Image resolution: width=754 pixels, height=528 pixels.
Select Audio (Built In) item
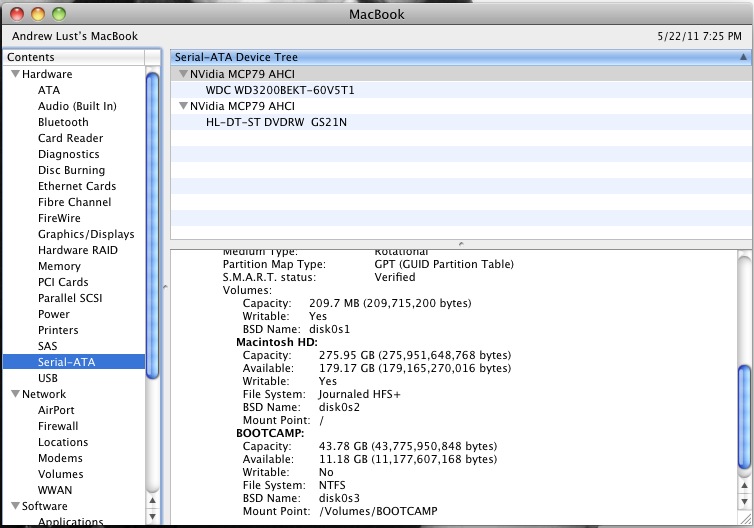pos(77,106)
